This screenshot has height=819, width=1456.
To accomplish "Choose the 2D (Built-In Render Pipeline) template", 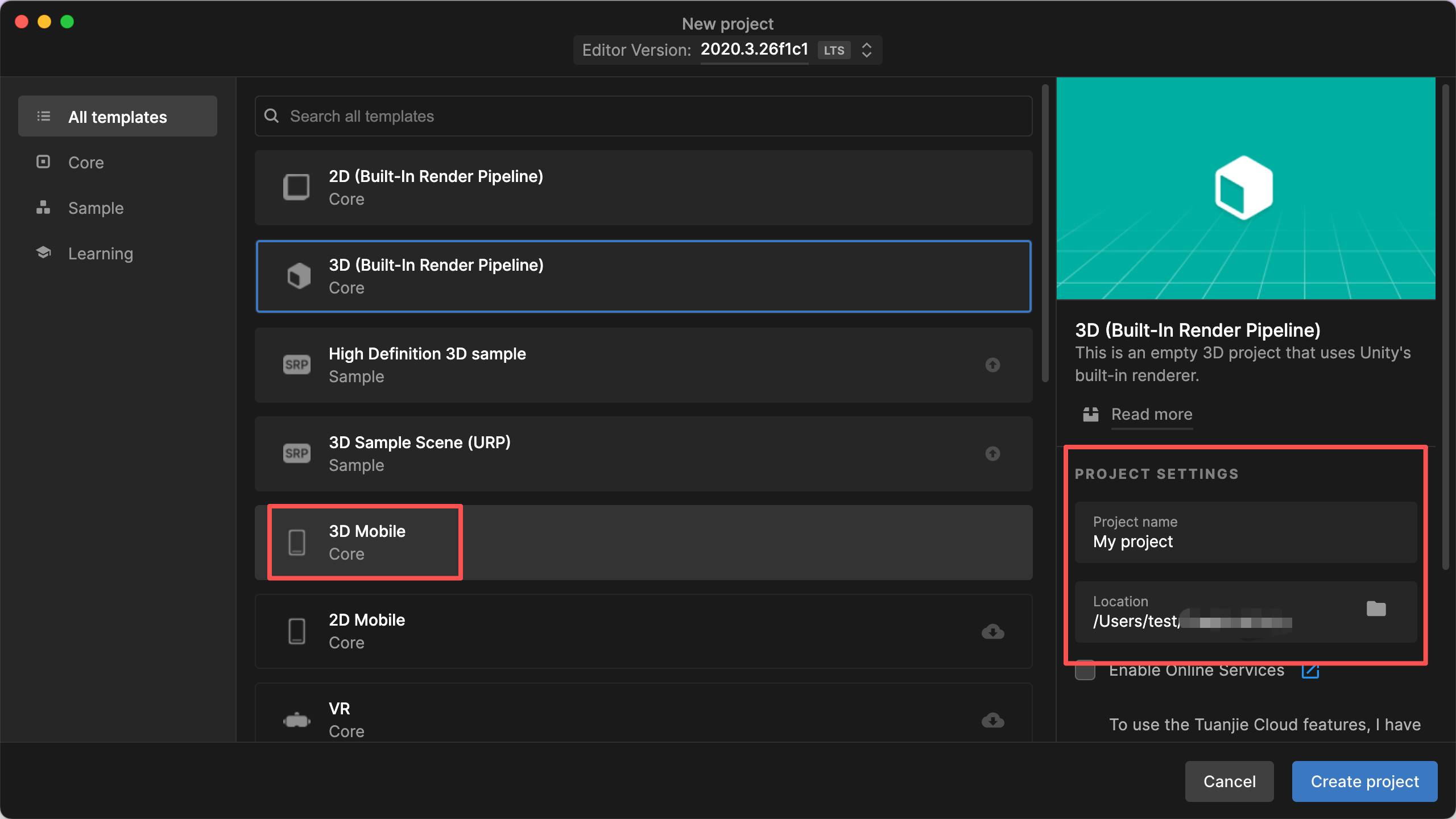I will pos(643,188).
